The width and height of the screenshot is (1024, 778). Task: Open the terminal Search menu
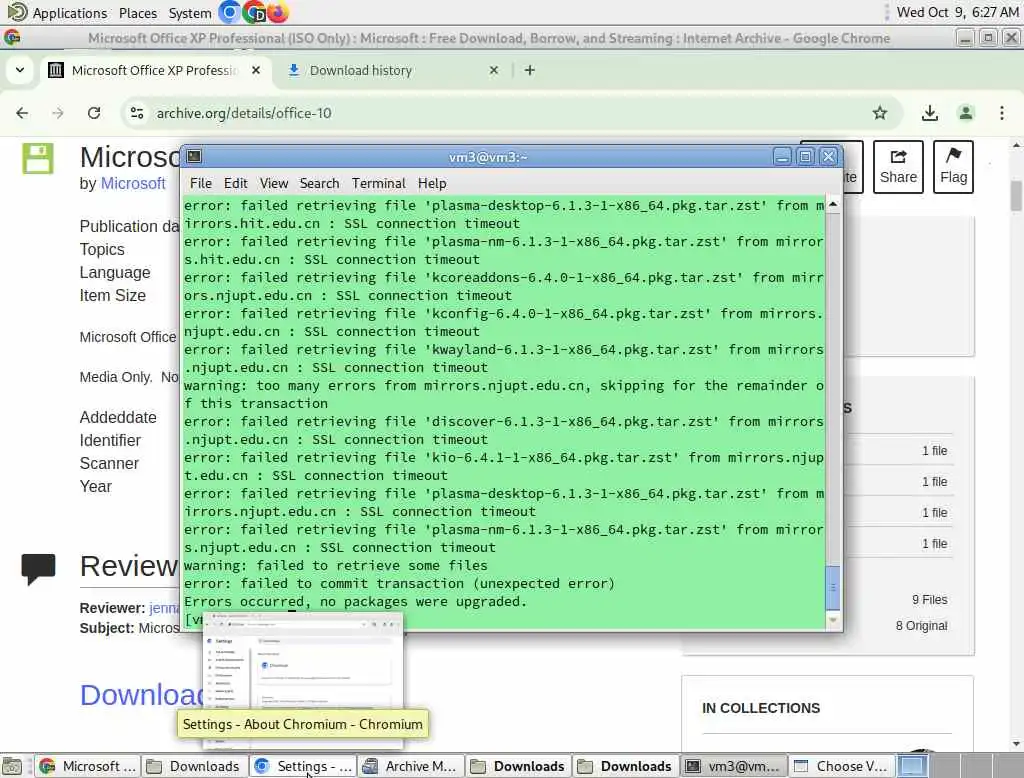319,184
